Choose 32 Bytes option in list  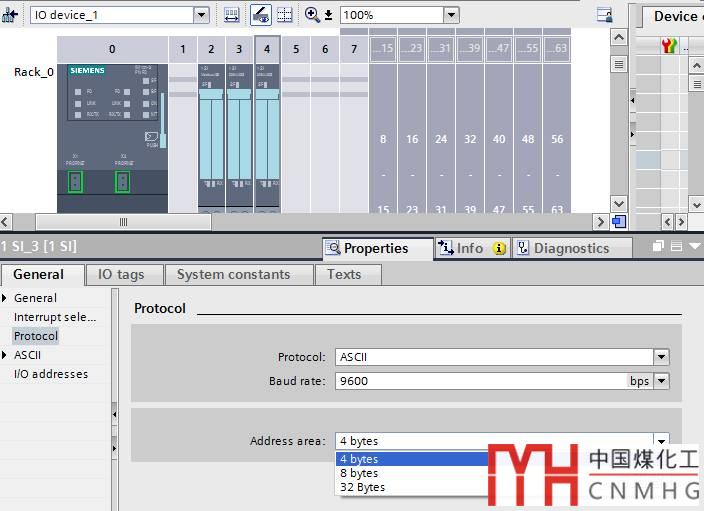412,487
